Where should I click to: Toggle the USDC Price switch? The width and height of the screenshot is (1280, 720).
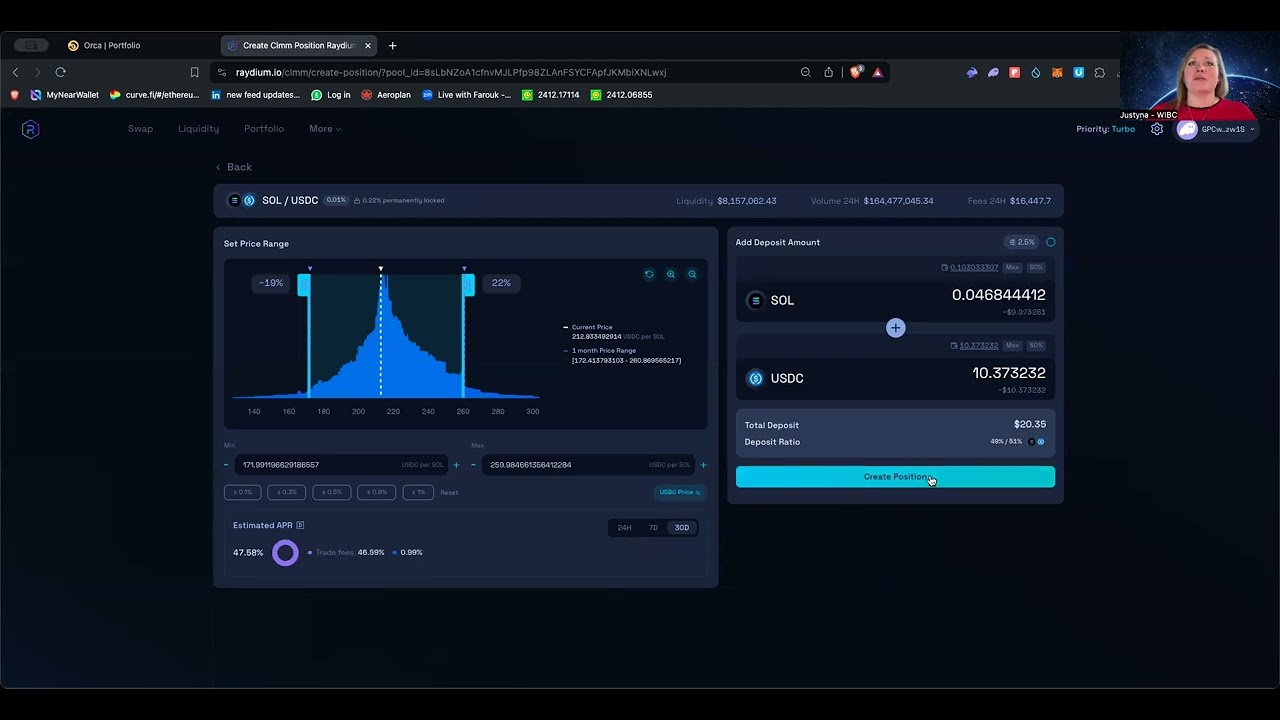(680, 492)
